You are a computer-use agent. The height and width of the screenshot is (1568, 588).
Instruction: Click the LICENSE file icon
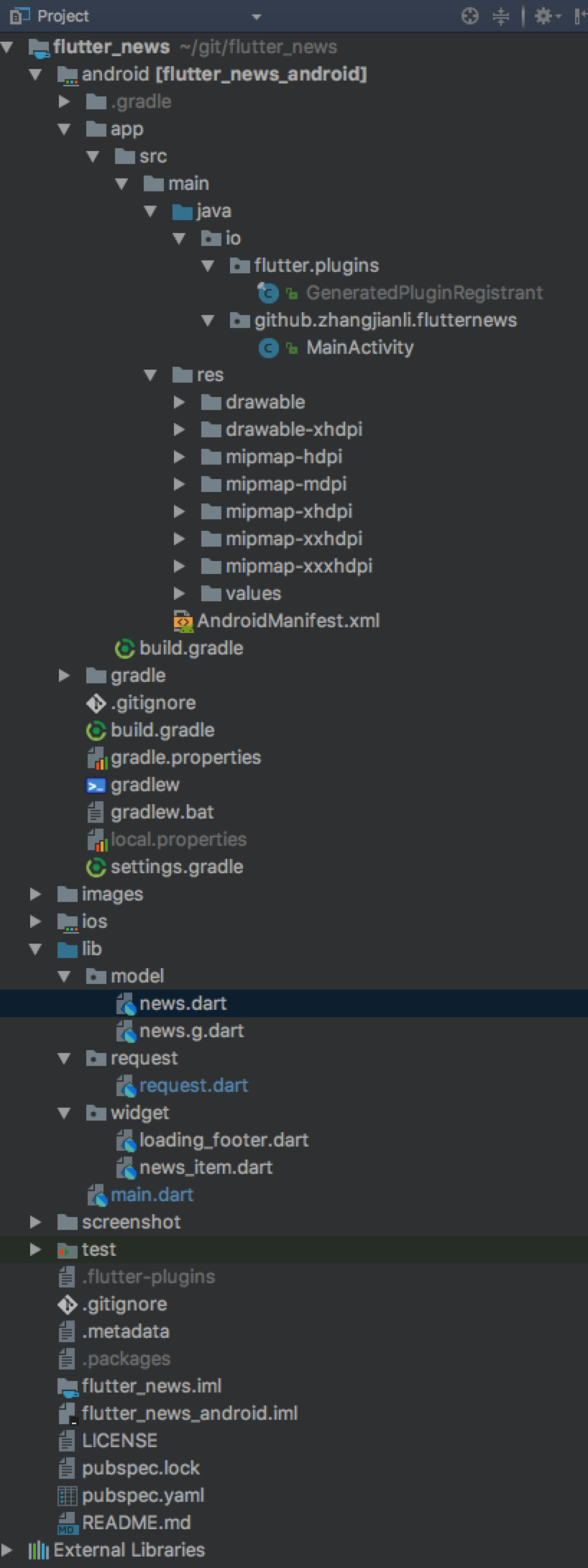pos(66,1441)
